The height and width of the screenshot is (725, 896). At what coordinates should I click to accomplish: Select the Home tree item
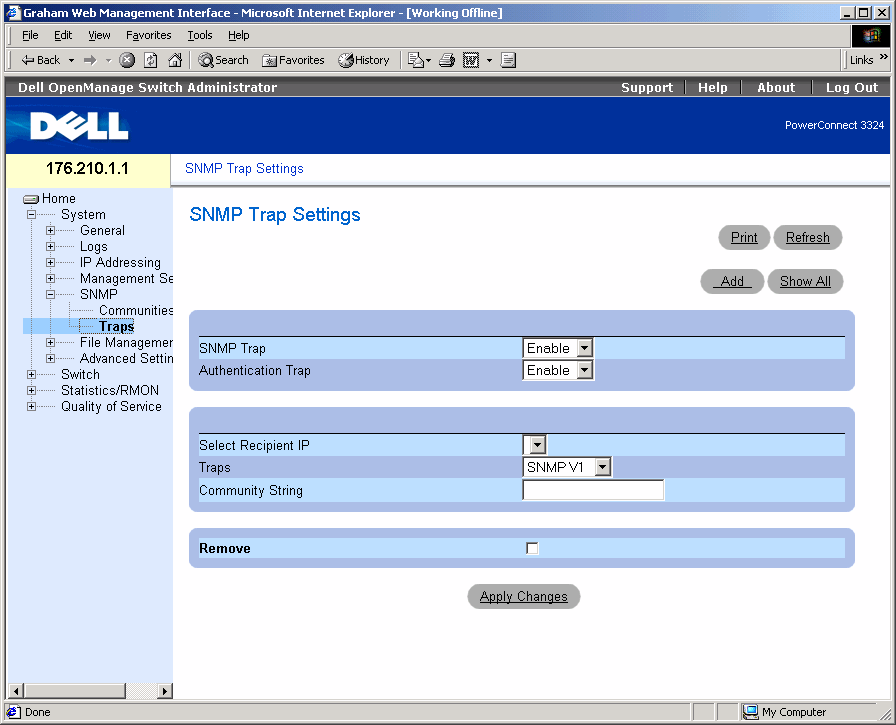pyautogui.click(x=59, y=199)
